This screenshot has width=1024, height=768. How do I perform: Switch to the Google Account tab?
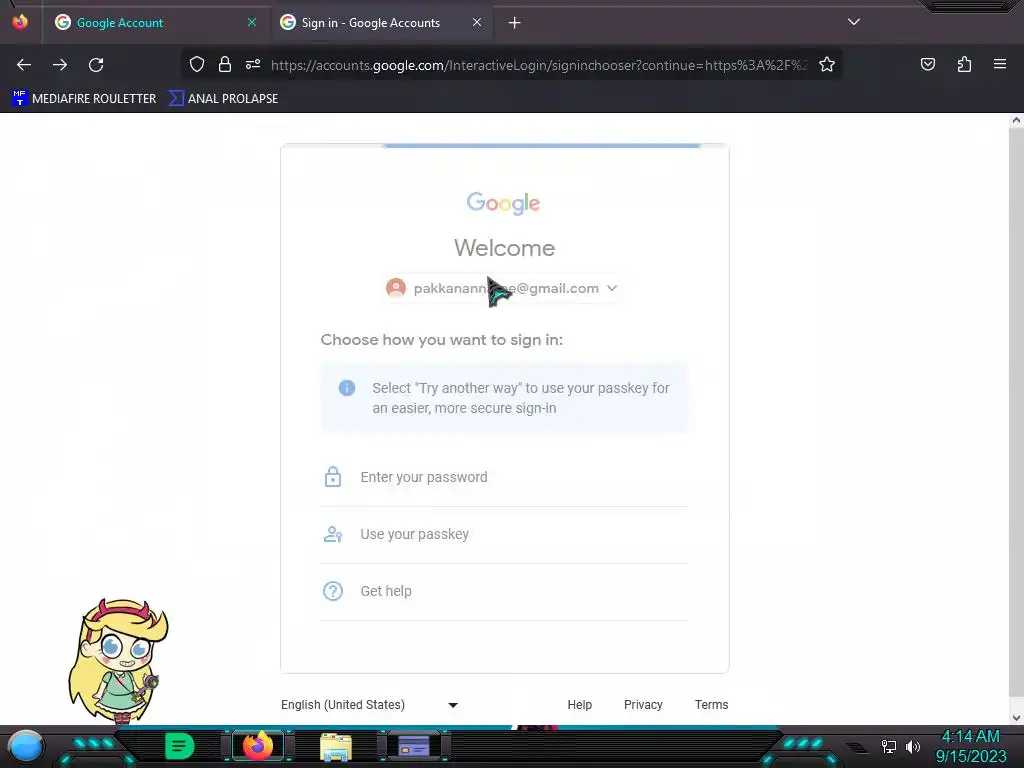155,23
